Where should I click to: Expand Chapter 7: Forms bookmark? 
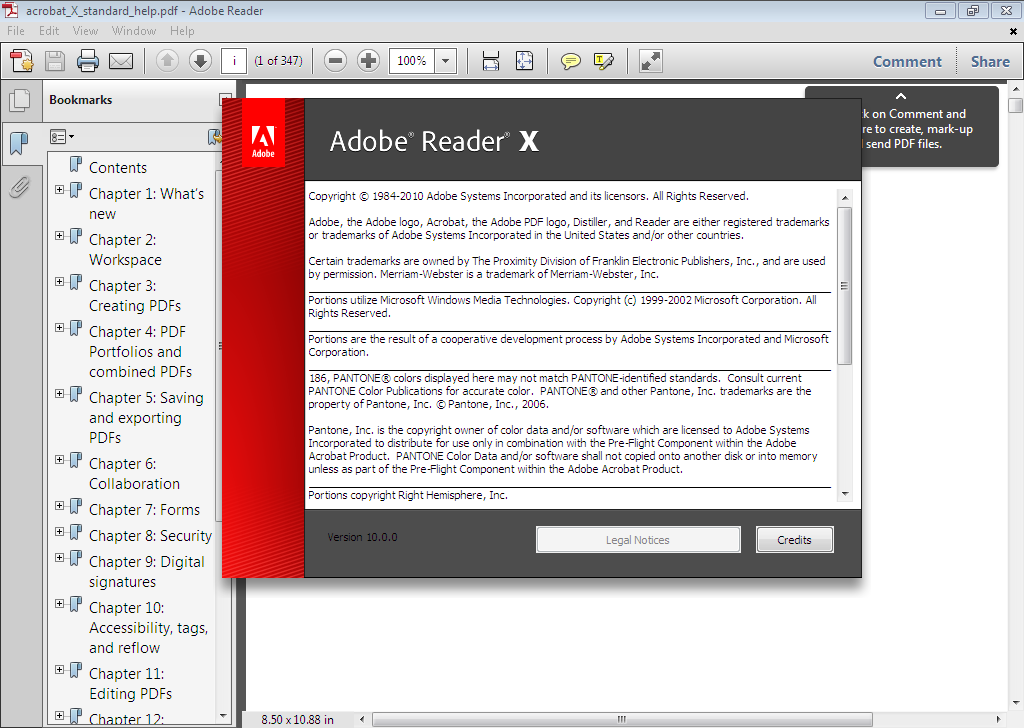click(x=60, y=506)
